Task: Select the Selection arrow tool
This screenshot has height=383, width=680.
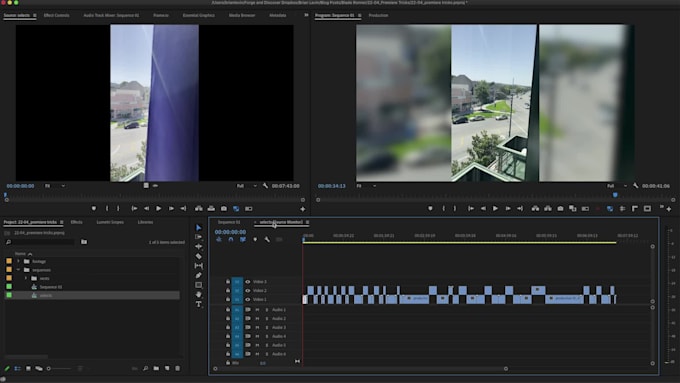Action: point(199,228)
